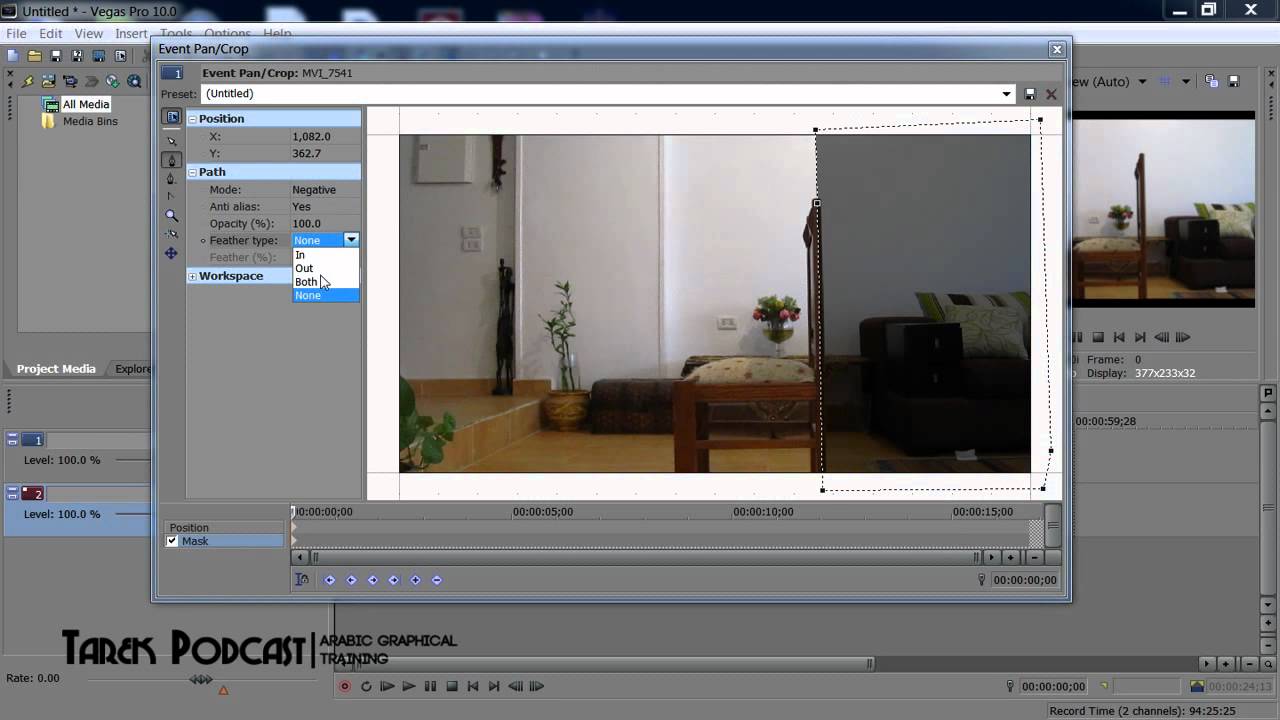
Task: Select the Normal Edit arrow tool
Action: (172, 141)
